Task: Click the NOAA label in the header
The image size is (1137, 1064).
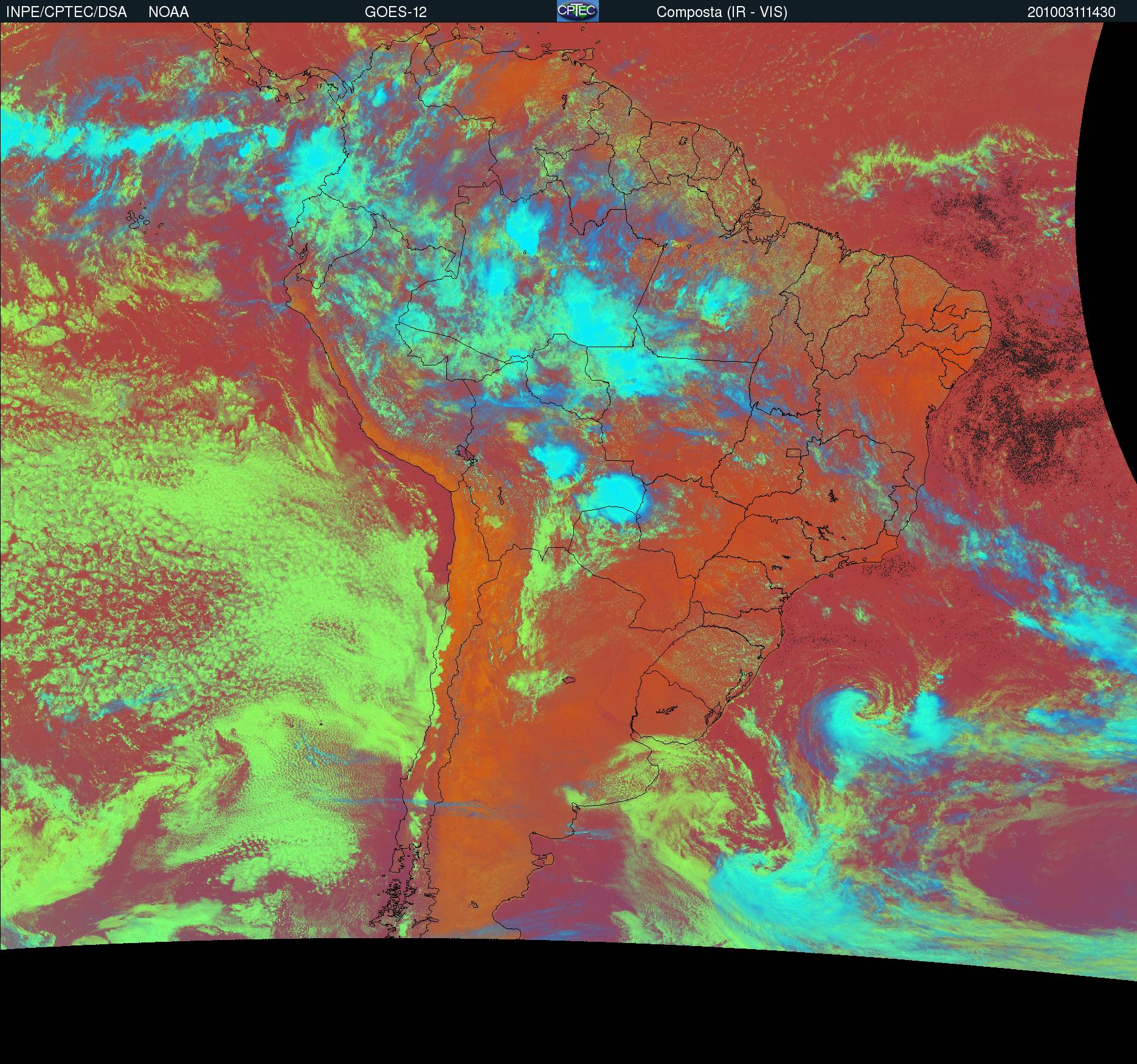Action: tap(168, 12)
